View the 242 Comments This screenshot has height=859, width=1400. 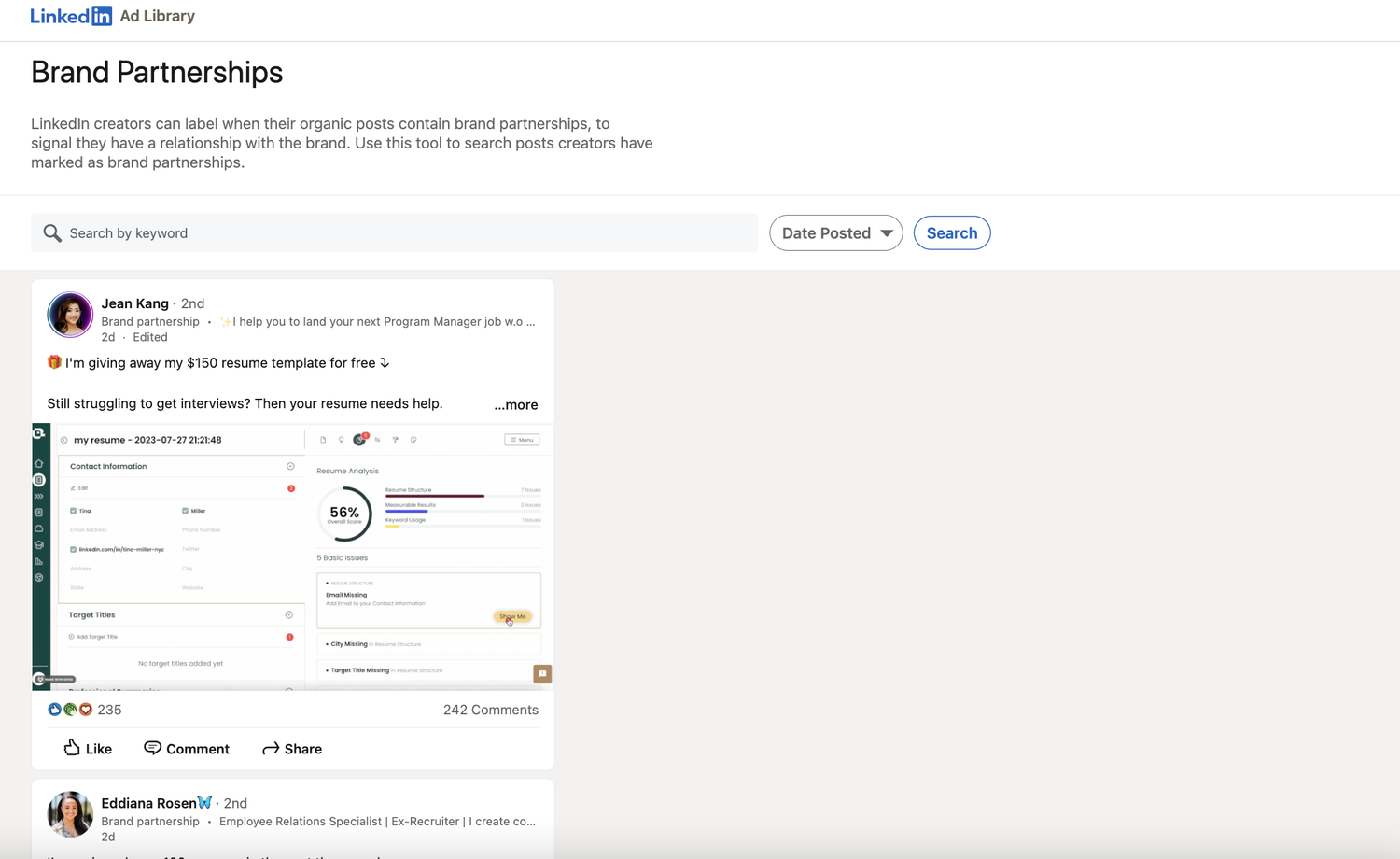point(491,710)
